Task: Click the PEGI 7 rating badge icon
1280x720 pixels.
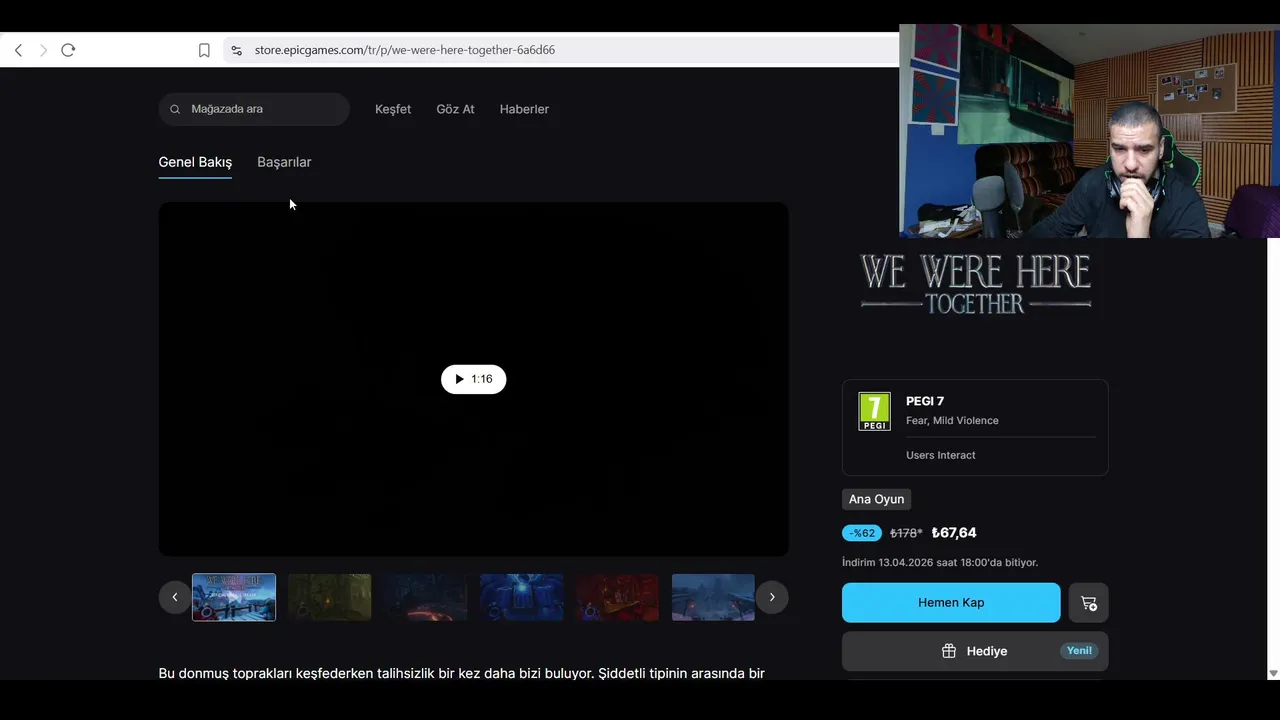Action: [874, 412]
